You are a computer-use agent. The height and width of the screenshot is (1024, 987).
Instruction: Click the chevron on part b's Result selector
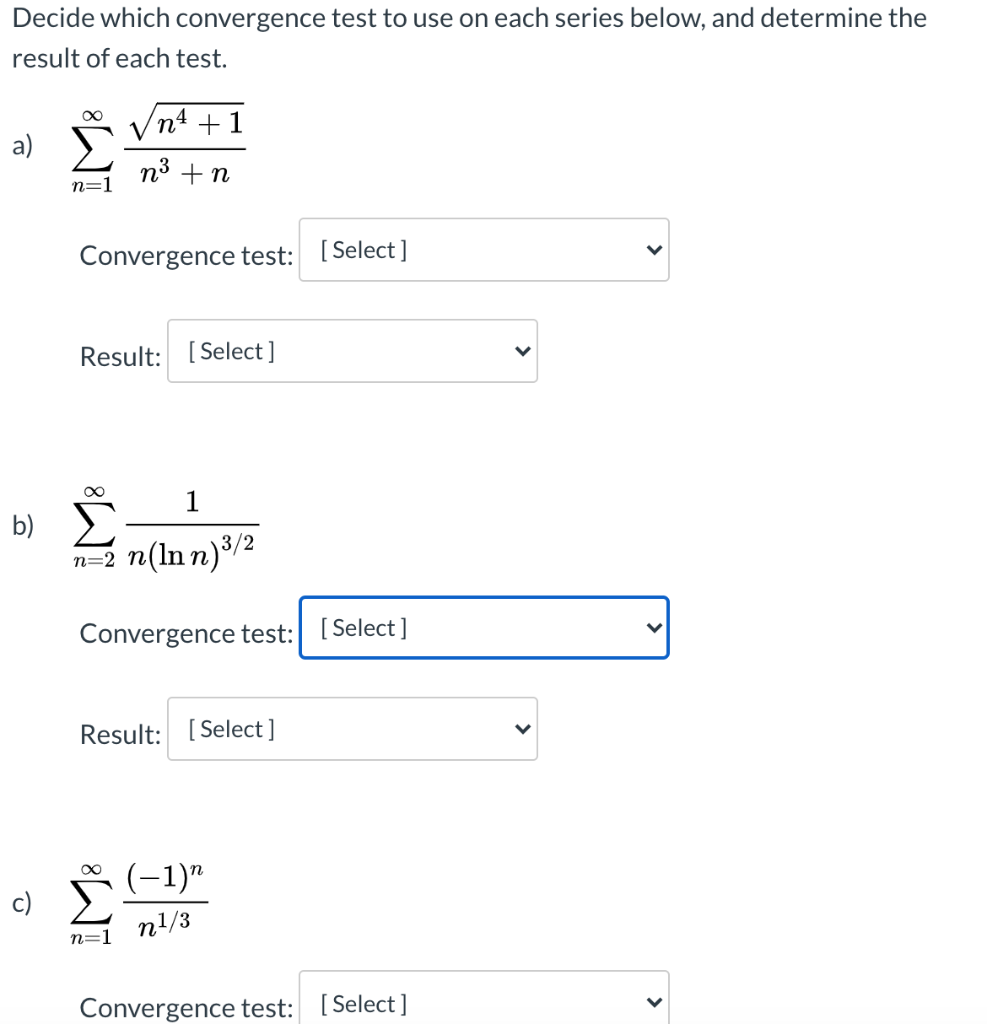(x=521, y=729)
